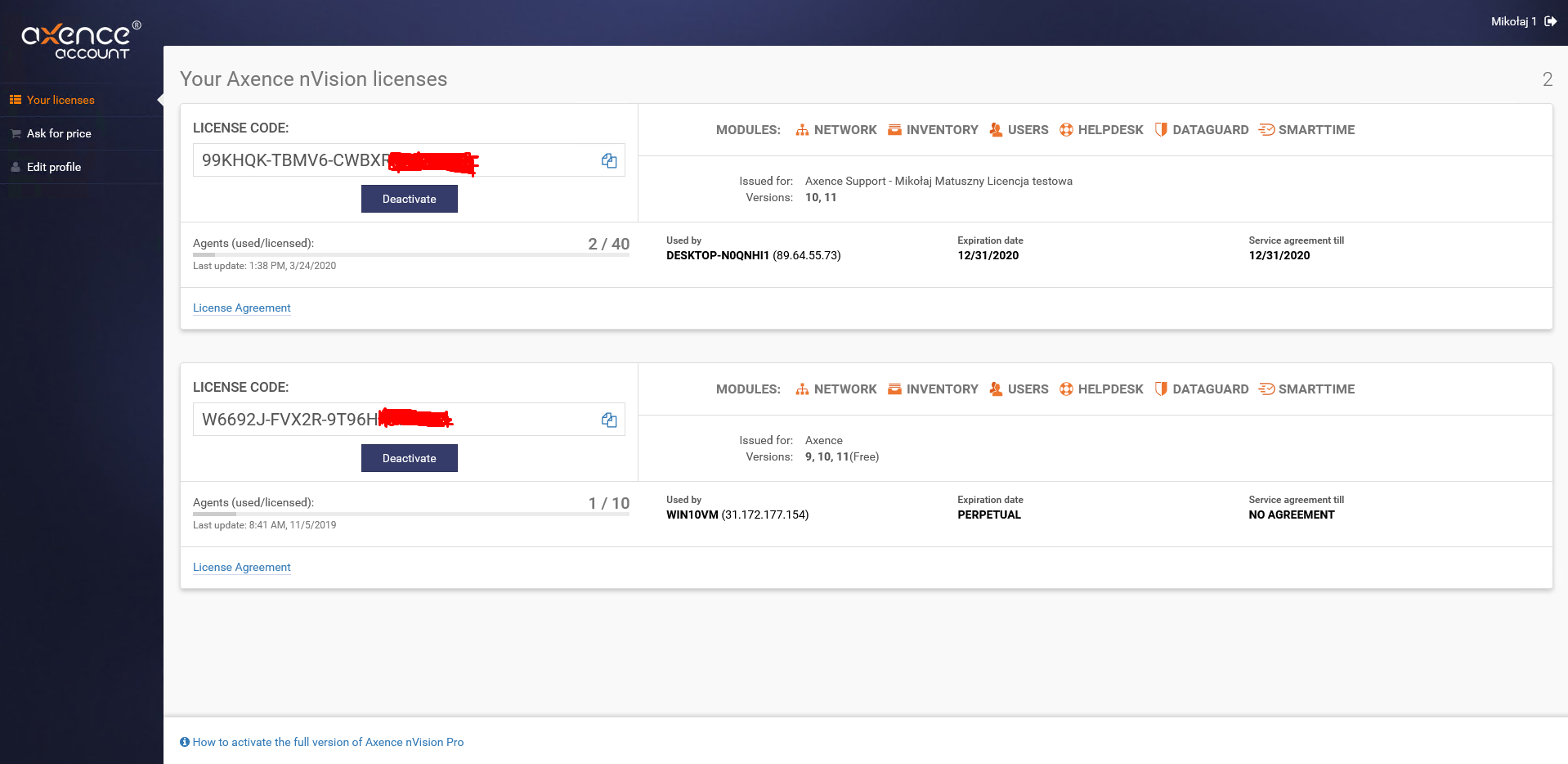Copy the first license code via copy icon
Image resolution: width=1568 pixels, height=764 pixels.
pos(609,160)
